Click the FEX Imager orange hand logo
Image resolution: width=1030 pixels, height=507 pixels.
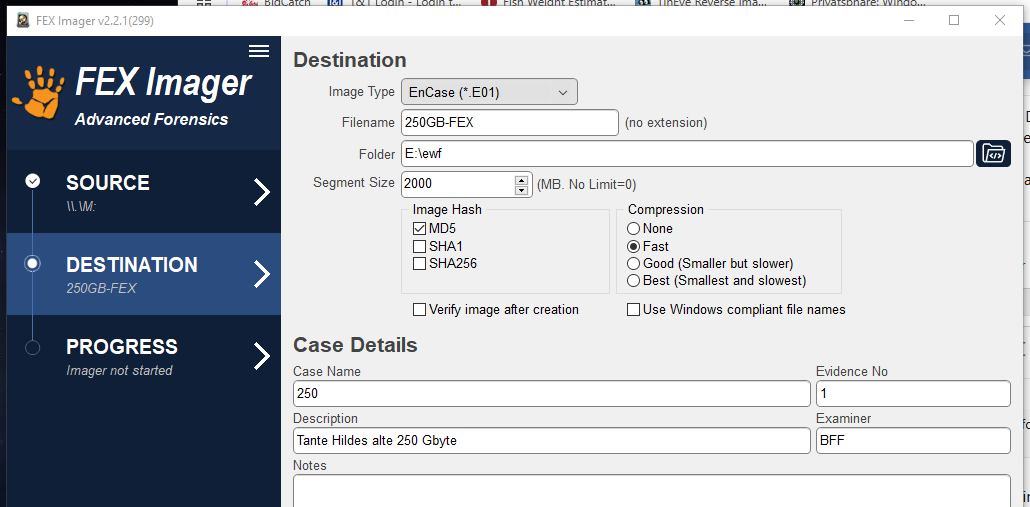tap(38, 91)
